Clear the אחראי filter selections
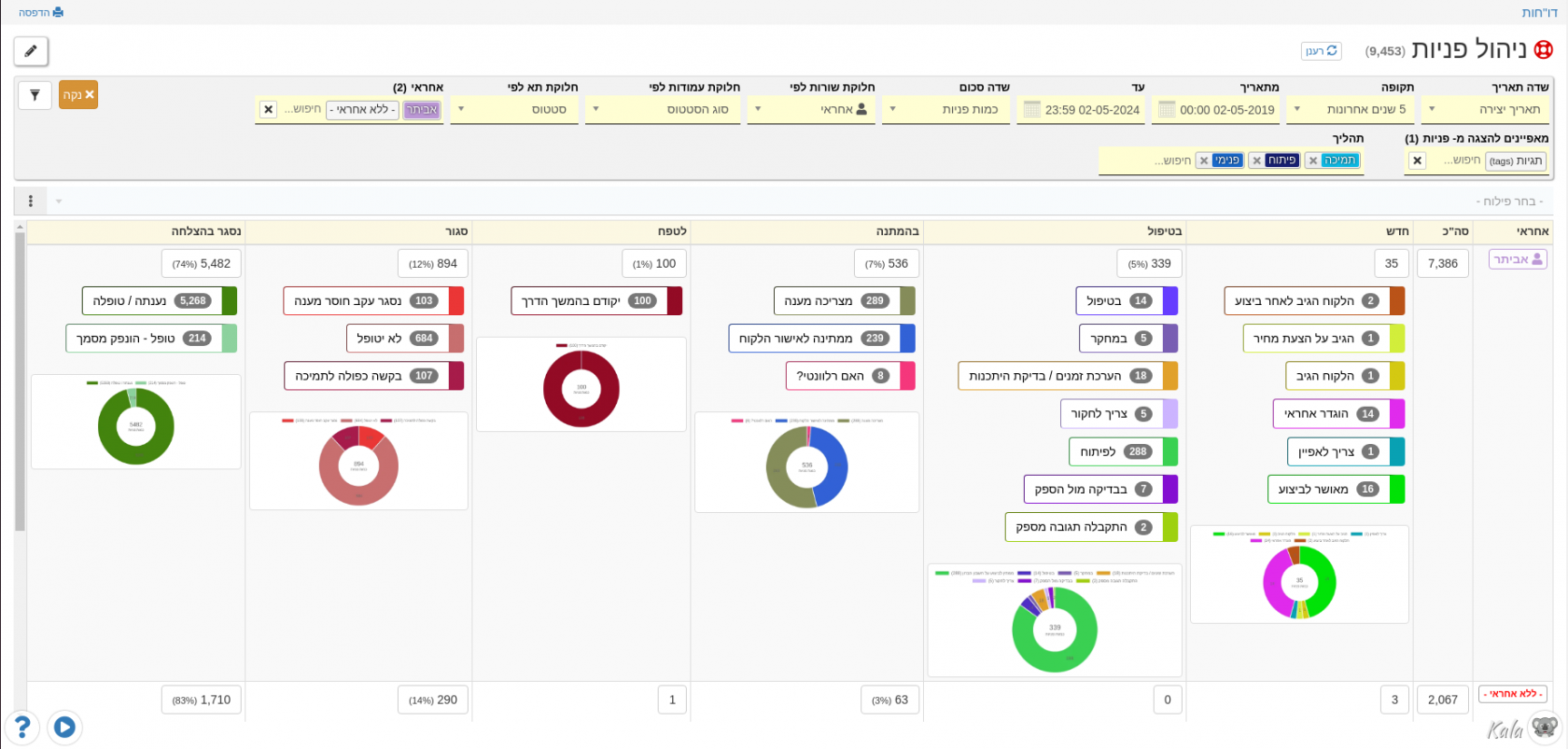 tap(268, 109)
